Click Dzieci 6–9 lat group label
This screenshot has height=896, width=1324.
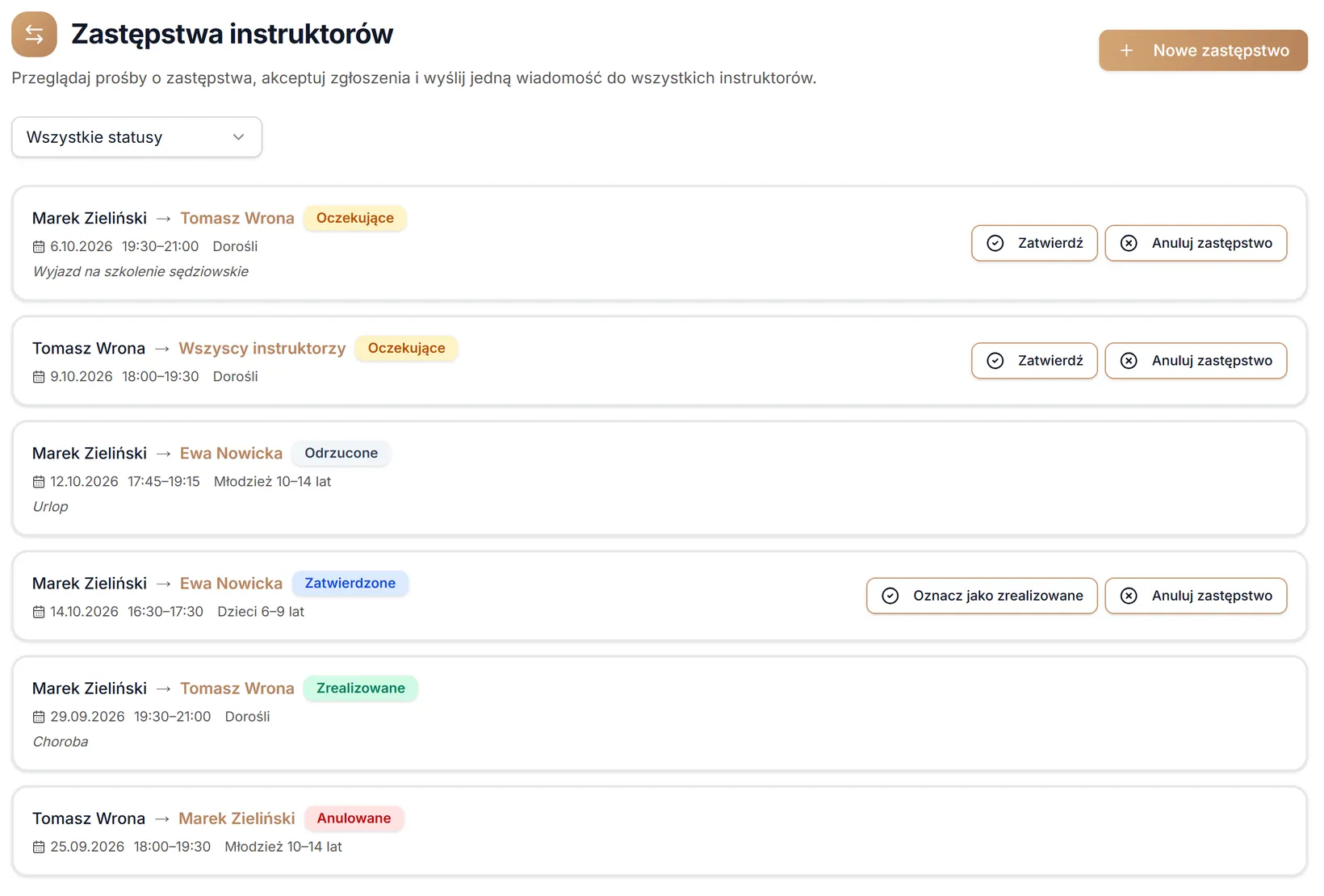pyautogui.click(x=261, y=612)
